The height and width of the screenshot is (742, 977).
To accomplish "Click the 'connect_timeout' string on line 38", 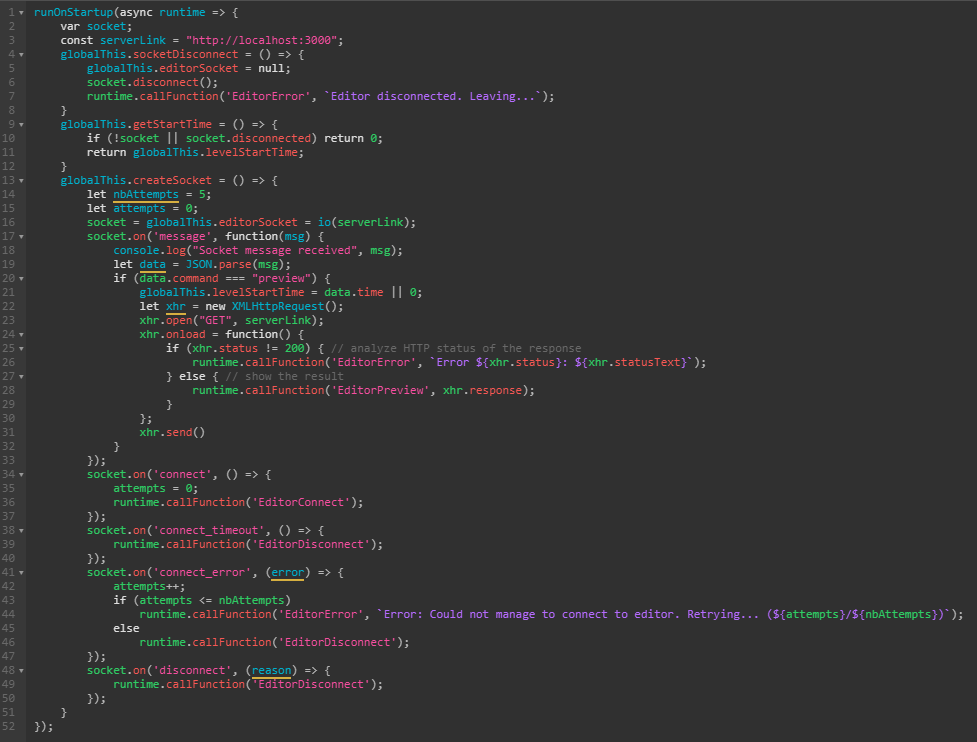I will point(209,531).
